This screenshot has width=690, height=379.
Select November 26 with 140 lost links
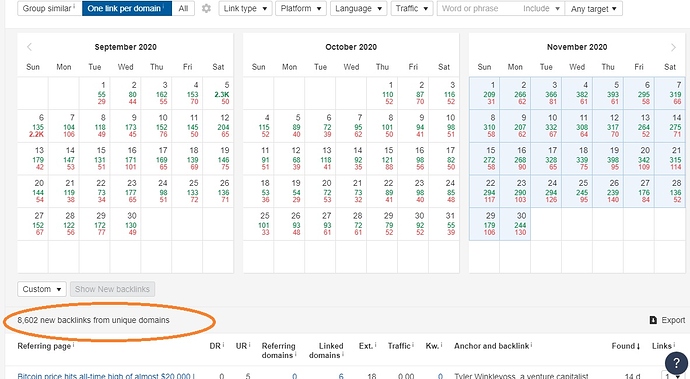608,191
